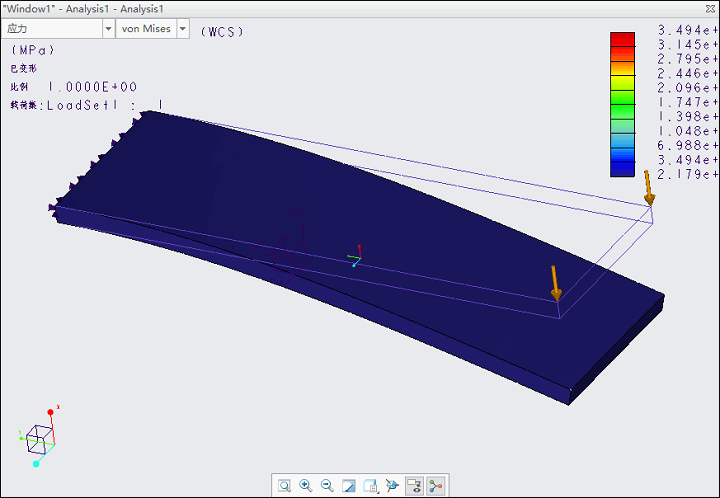Click the Refit view magnifier icon
The image size is (720, 498).
(285, 486)
